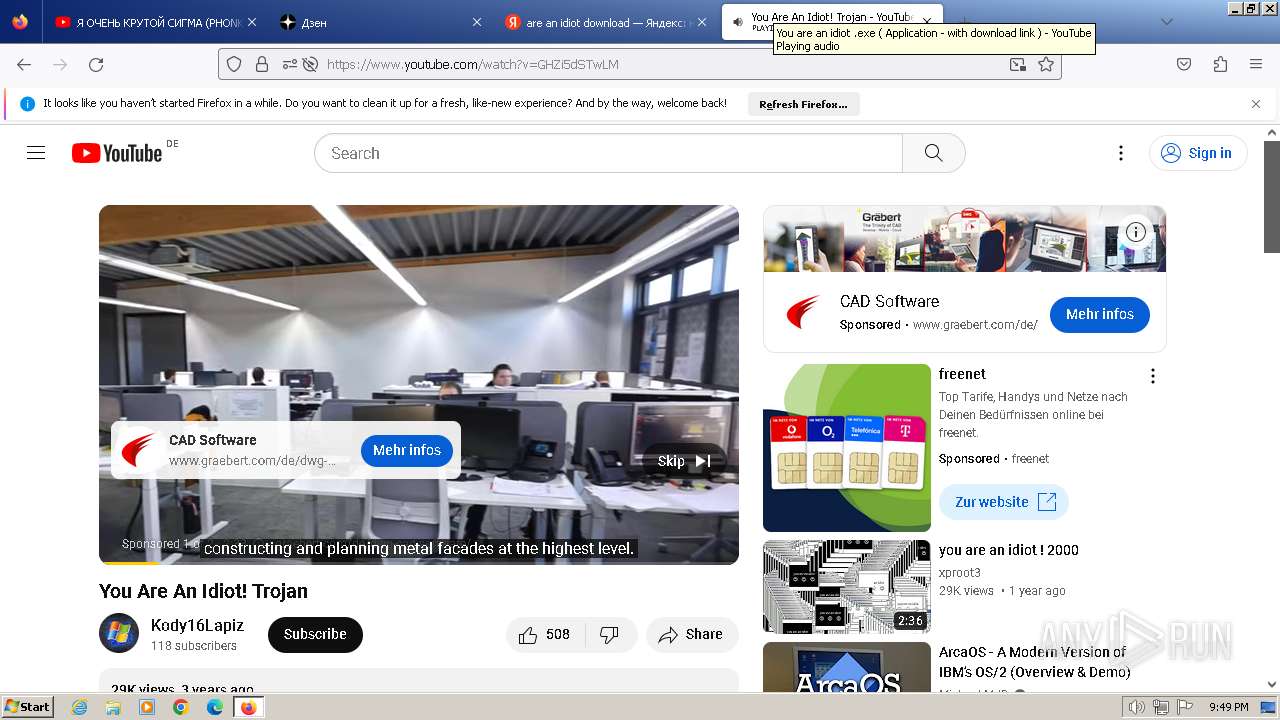Click Zur website freenet button
This screenshot has height=720, width=1280.
[1004, 502]
